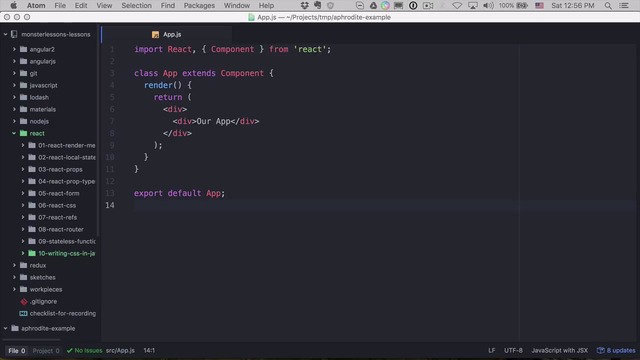
Task: Expand the git folder
Action: (x=14, y=73)
